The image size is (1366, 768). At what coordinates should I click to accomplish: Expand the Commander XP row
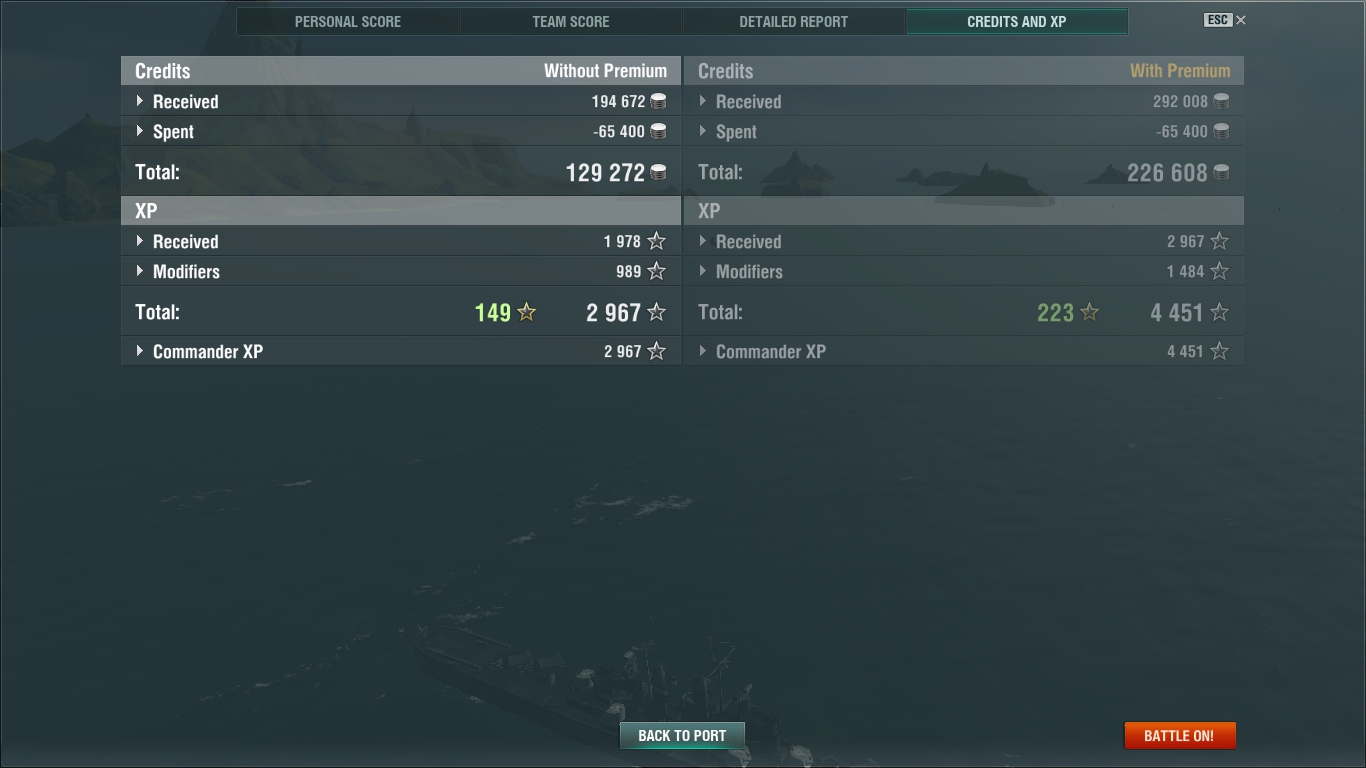point(401,351)
